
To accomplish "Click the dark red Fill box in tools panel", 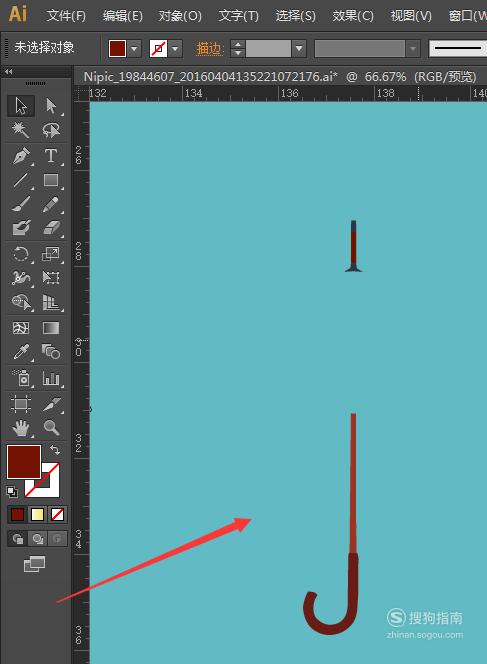I will (x=24, y=462).
